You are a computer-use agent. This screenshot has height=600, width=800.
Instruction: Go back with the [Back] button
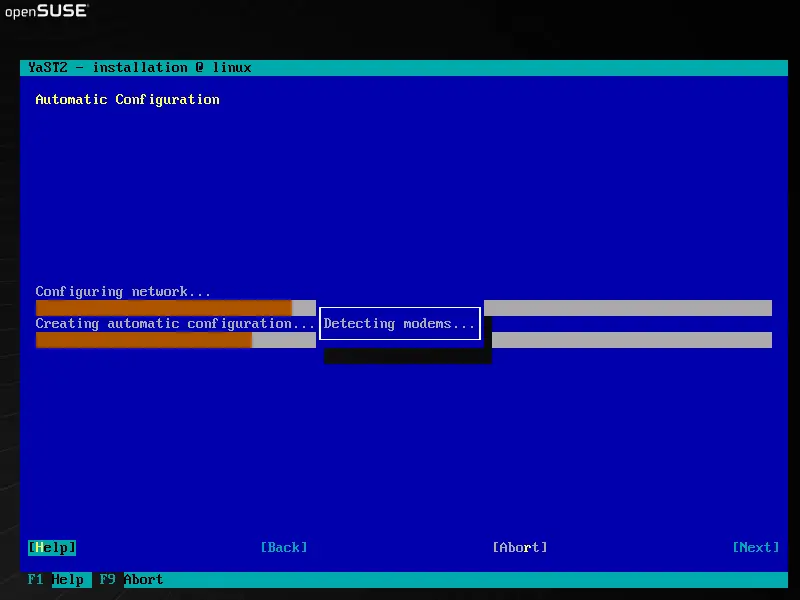click(284, 547)
